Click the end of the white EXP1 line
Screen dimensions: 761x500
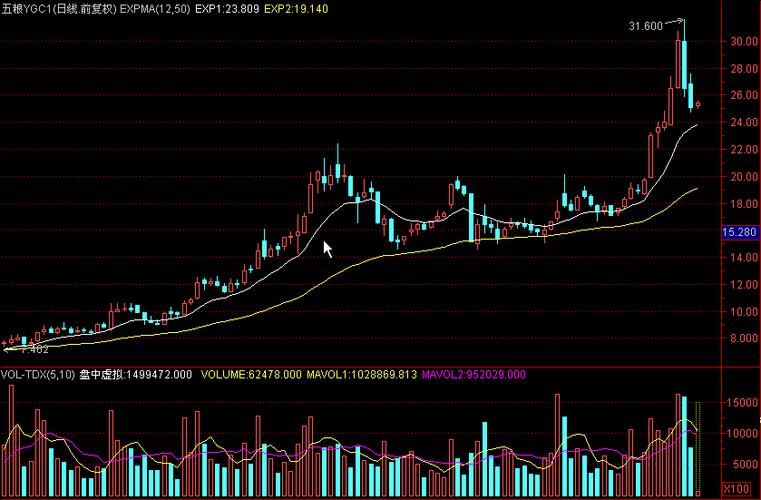696,124
